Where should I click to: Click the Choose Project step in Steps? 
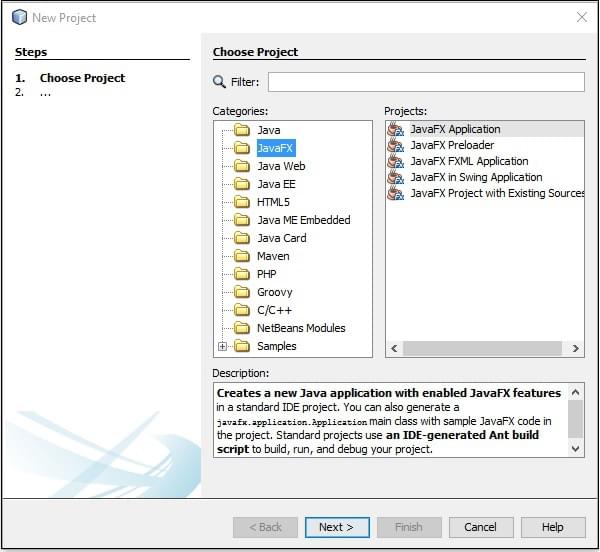[x=82, y=78]
